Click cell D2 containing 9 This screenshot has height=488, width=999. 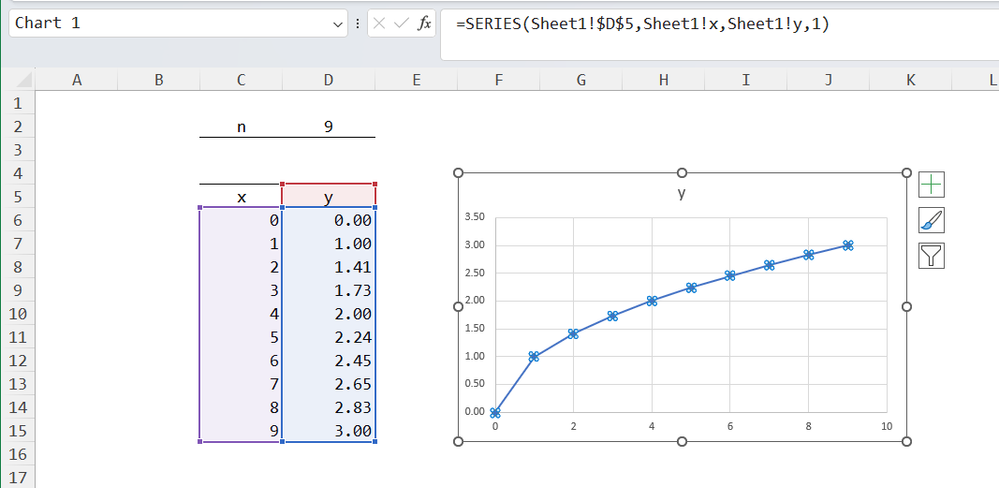click(328, 127)
